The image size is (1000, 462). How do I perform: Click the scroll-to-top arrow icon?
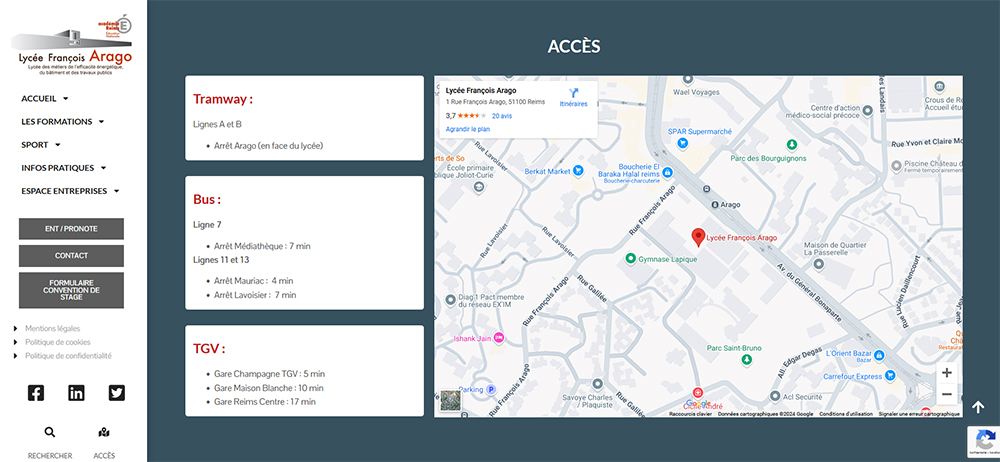[978, 406]
